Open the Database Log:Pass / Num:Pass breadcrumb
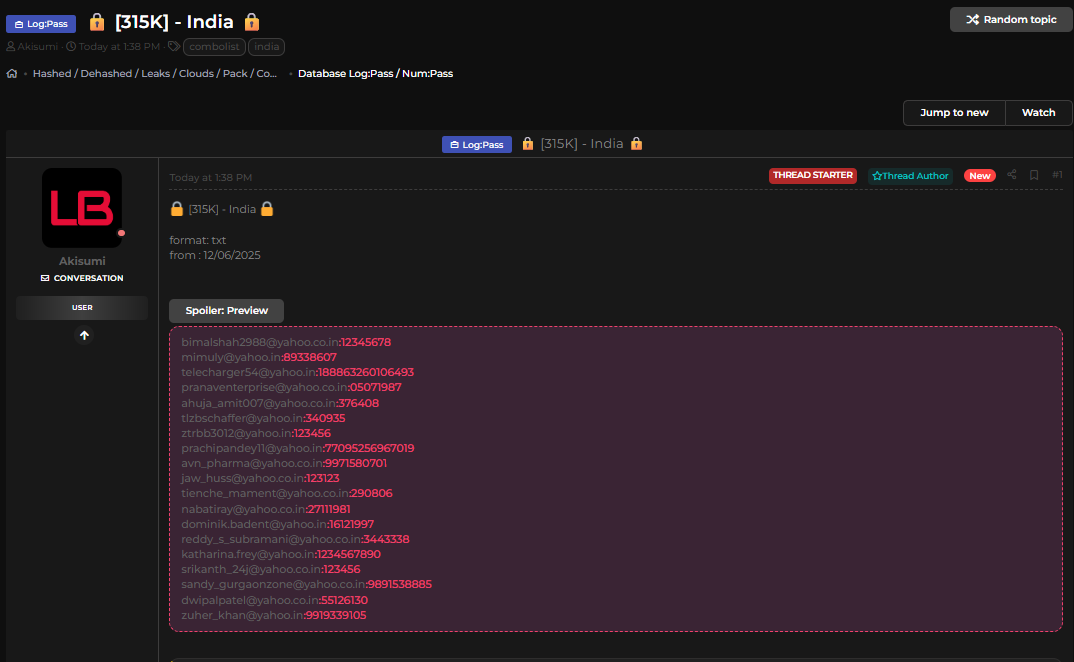This screenshot has width=1074, height=662. (x=375, y=73)
